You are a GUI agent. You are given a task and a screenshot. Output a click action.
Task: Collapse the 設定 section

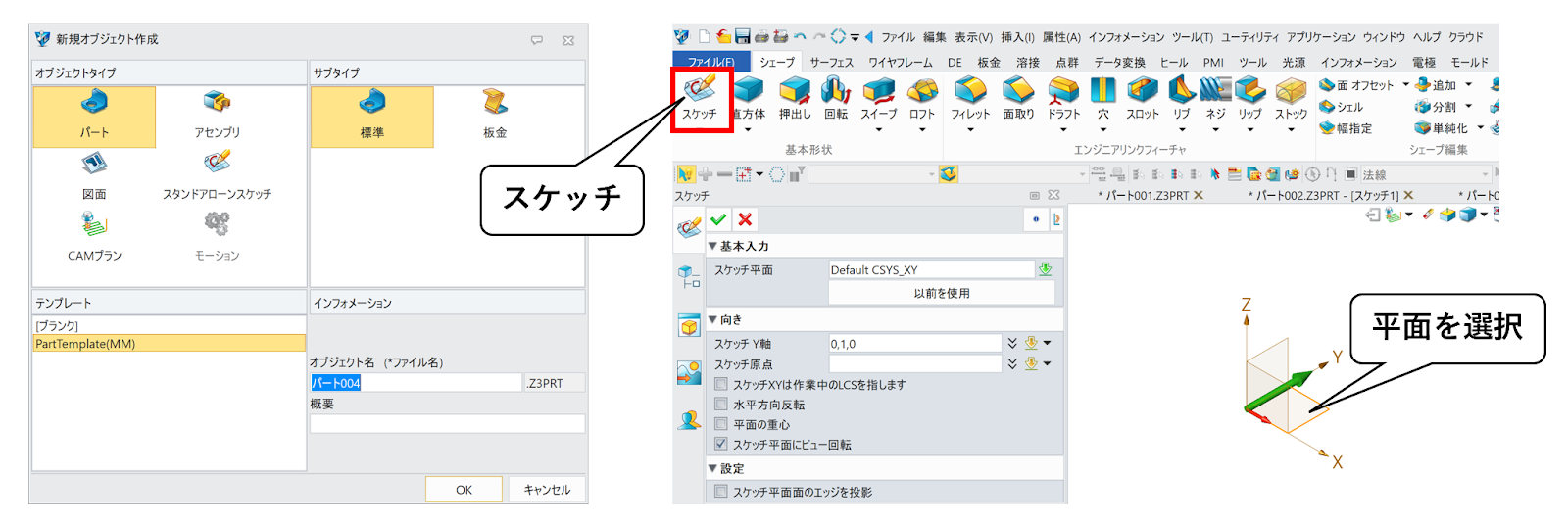click(712, 468)
